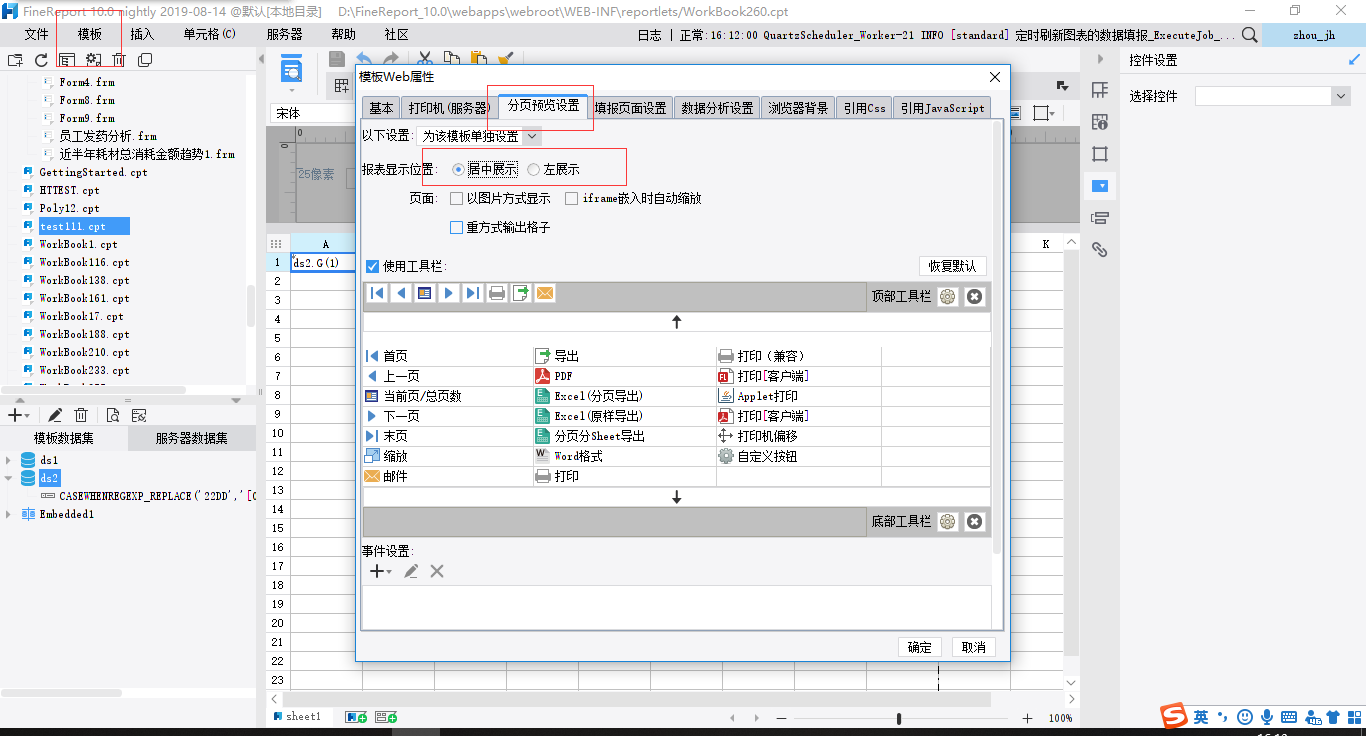1366x736 pixels.
Task: Click the down arrow below the button list
Action: [x=677, y=497]
